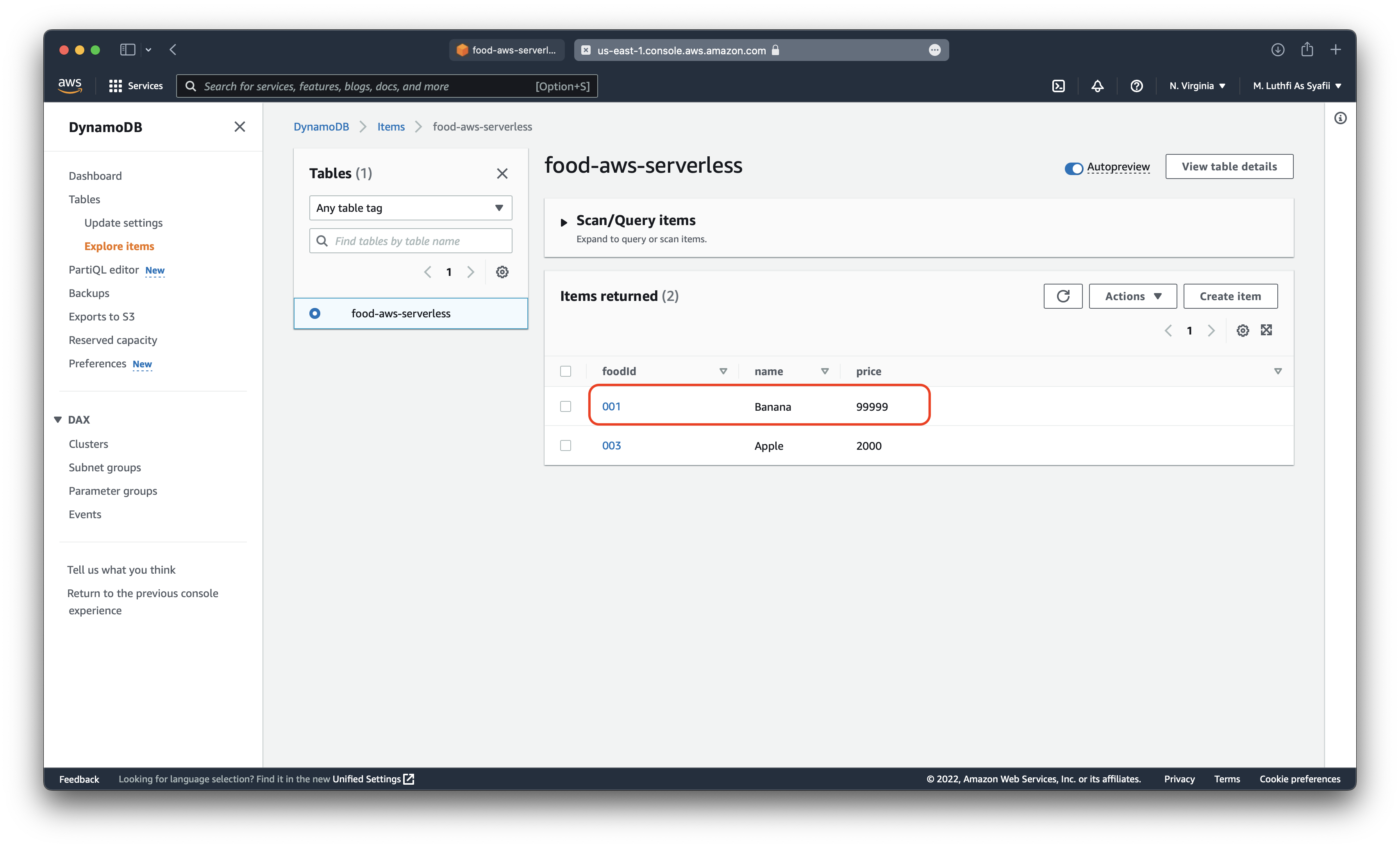The image size is (1400, 848).
Task: Click the Create item button
Action: point(1230,296)
